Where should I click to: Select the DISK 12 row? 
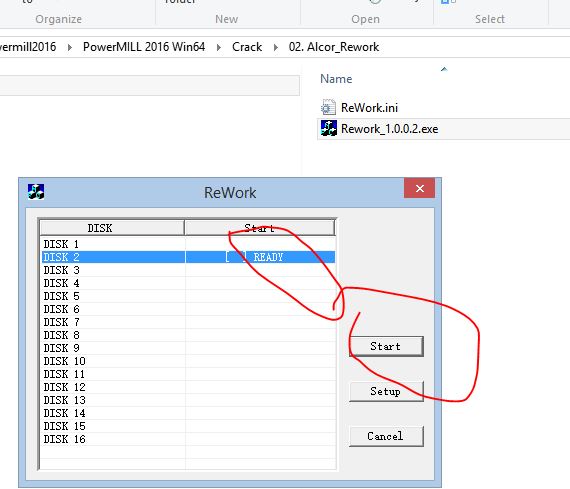(188, 387)
